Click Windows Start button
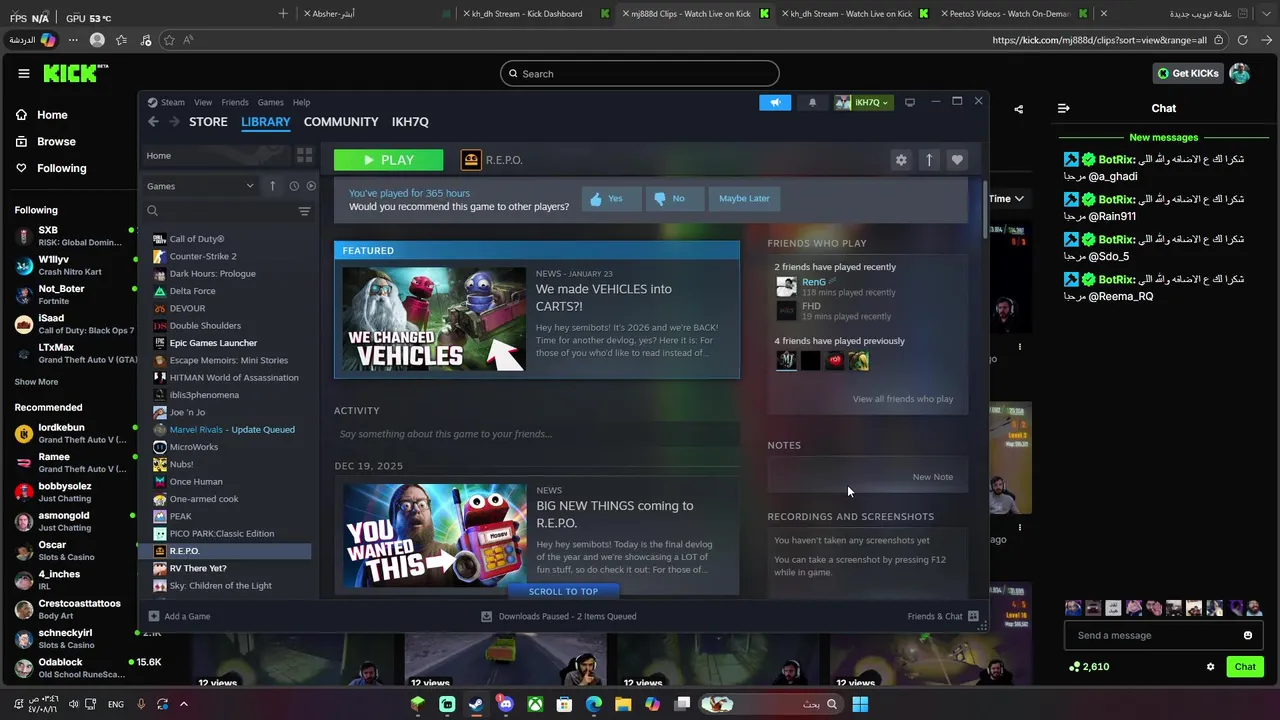 pyautogui.click(x=860, y=704)
